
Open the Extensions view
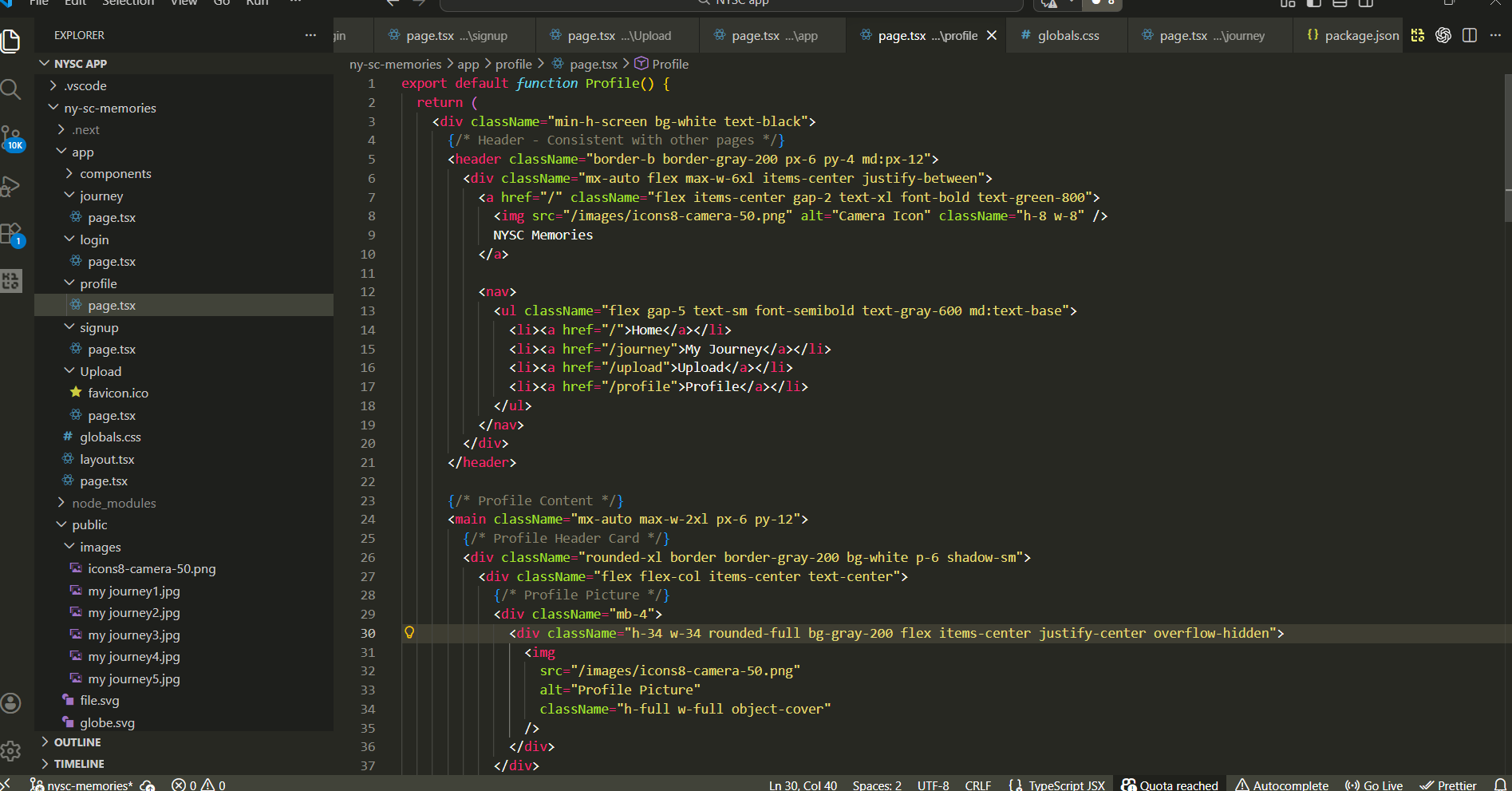pyautogui.click(x=11, y=234)
